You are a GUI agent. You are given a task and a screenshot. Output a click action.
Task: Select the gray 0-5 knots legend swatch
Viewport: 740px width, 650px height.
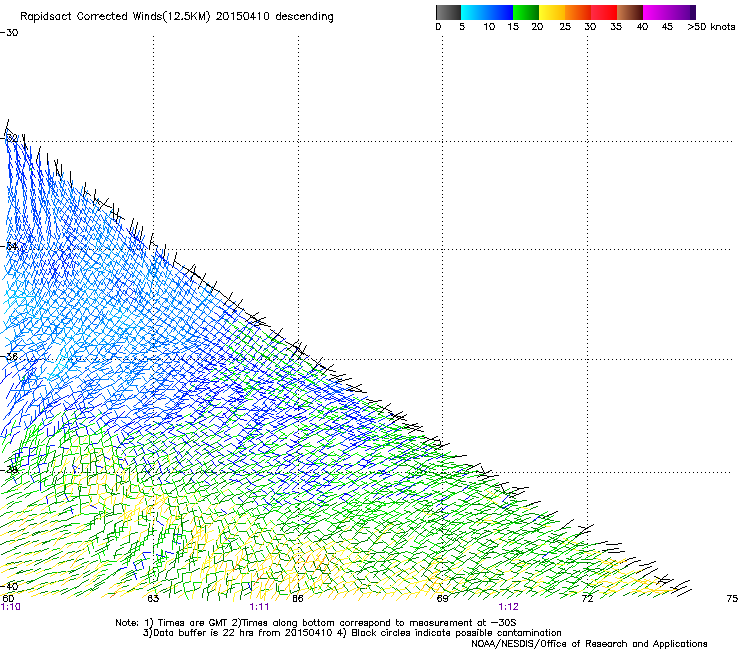tap(448, 12)
